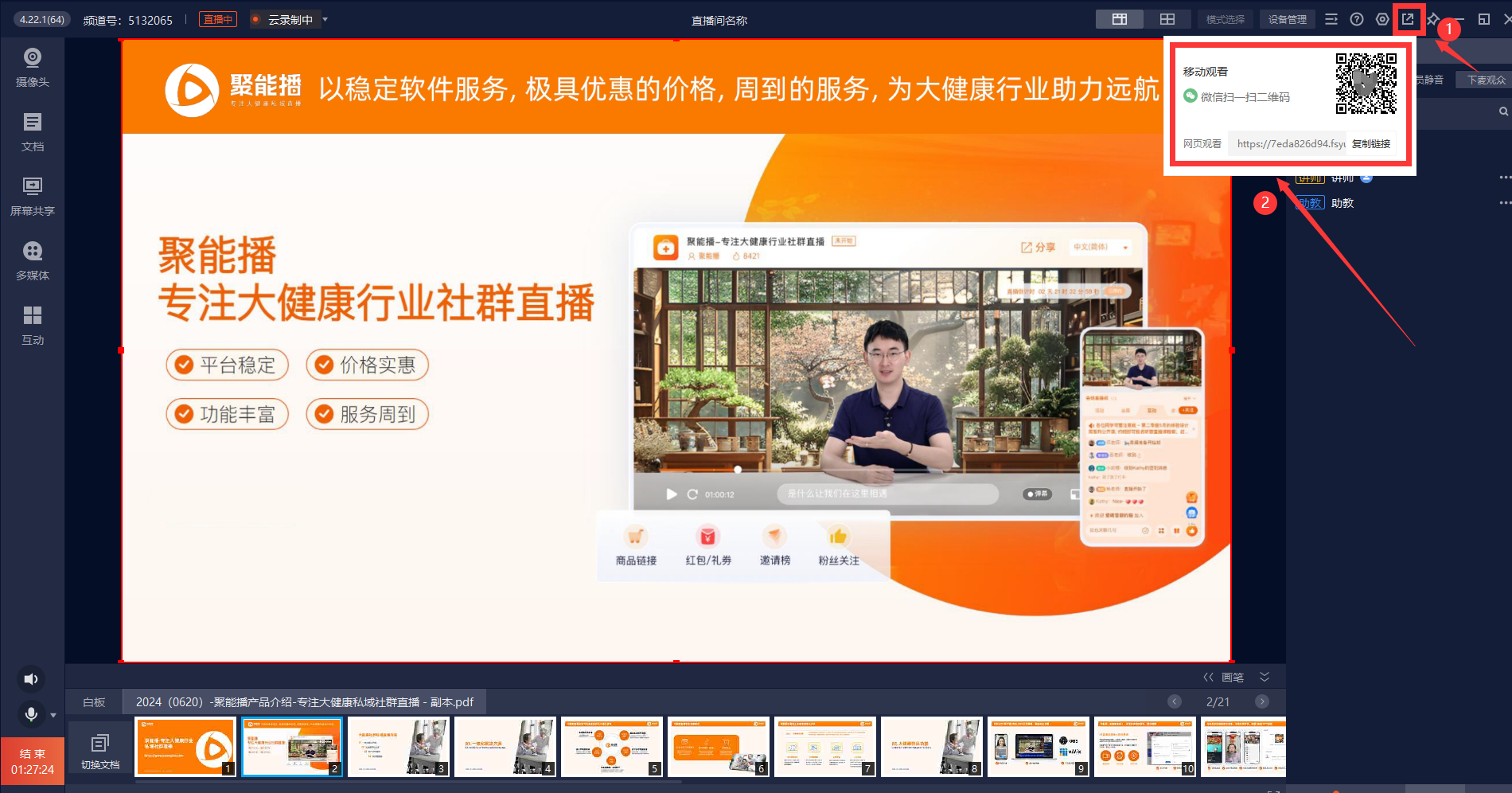Image resolution: width=1512 pixels, height=793 pixels.
Task: Start 屏幕共享 screen sharing
Action: (x=33, y=197)
